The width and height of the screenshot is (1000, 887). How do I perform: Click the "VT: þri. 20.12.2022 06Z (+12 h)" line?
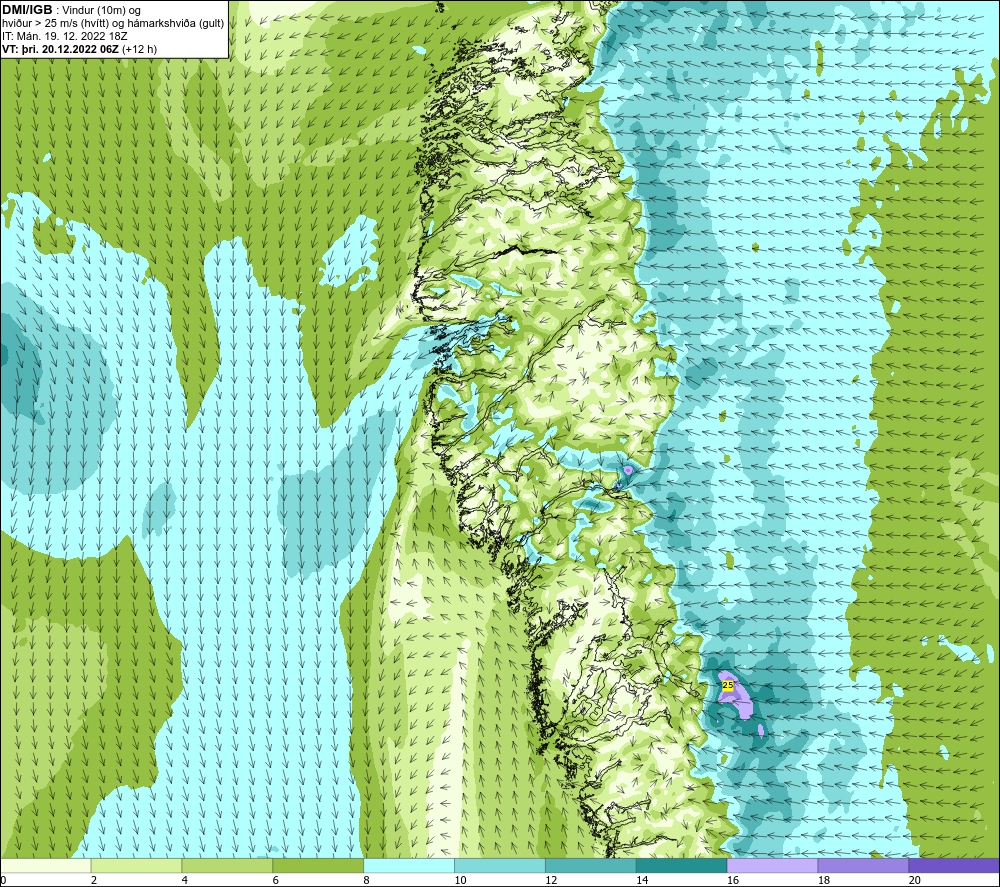(x=79, y=49)
